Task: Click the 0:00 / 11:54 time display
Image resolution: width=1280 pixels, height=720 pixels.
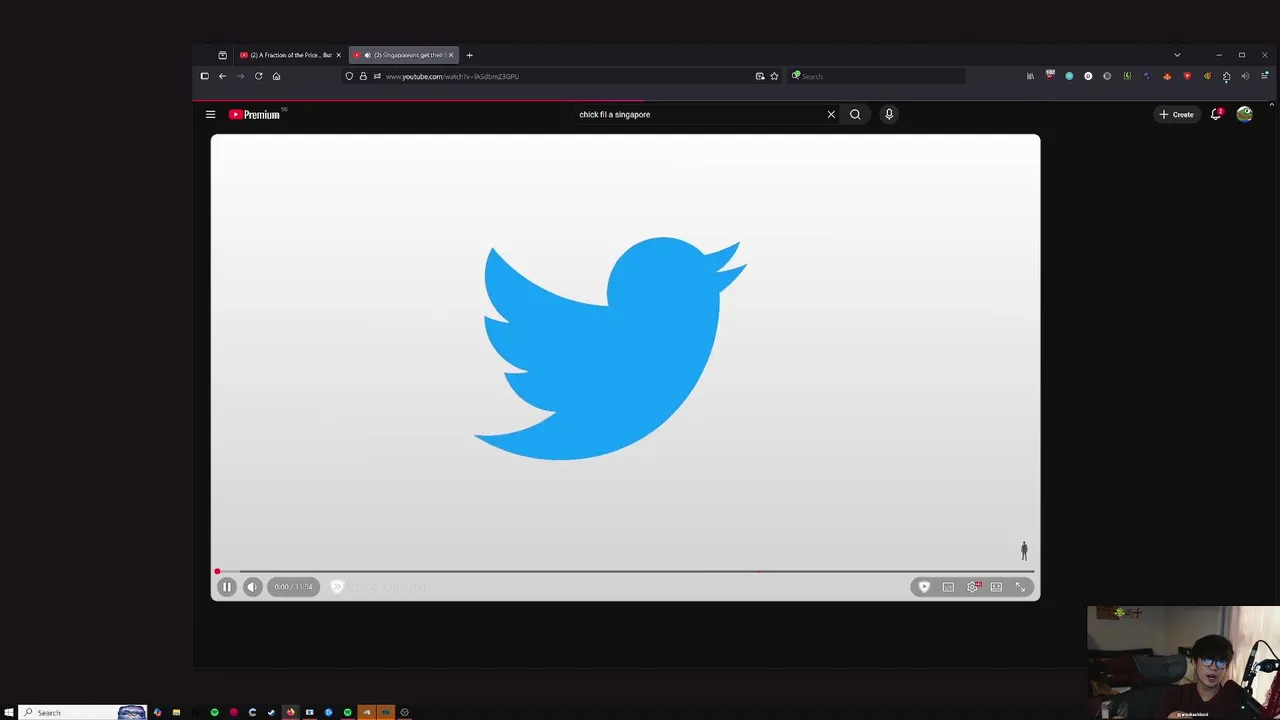Action: pyautogui.click(x=294, y=587)
